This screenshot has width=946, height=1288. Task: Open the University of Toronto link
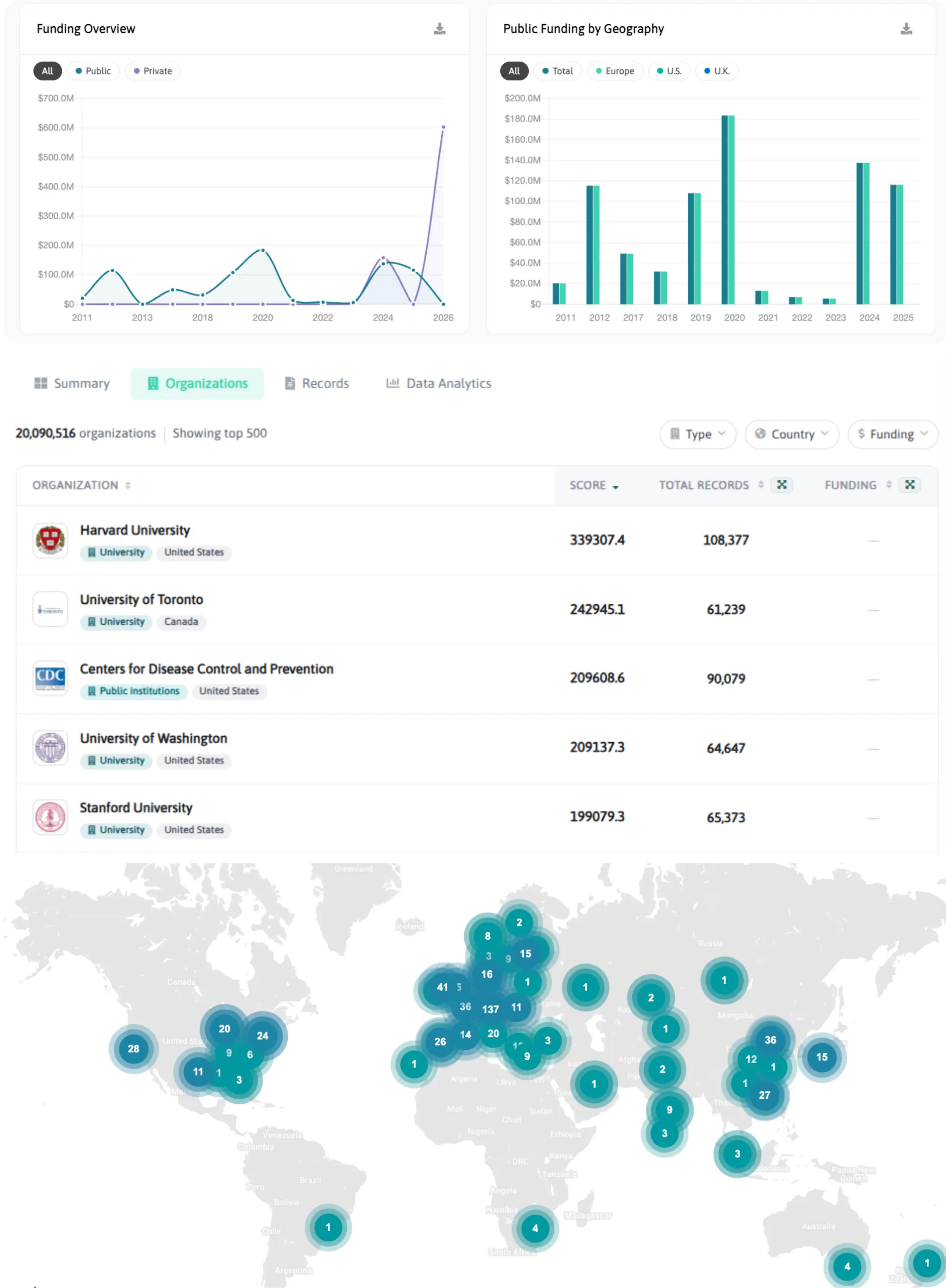point(141,600)
